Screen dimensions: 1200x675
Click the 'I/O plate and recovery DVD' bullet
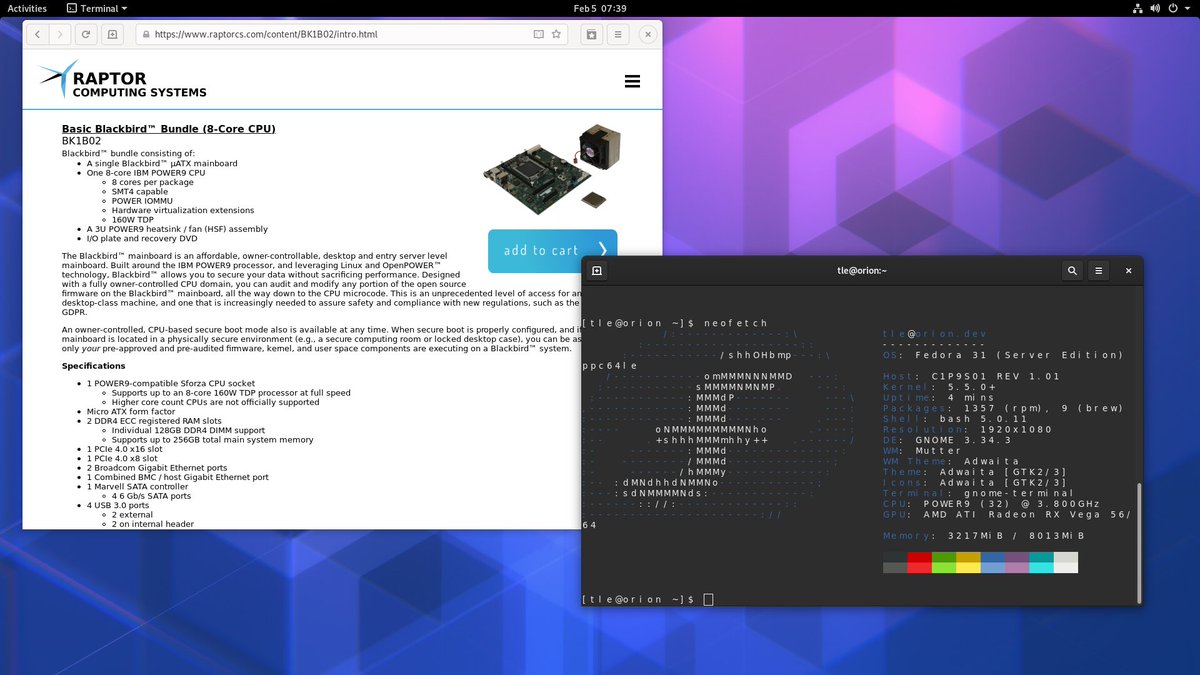(x=144, y=239)
